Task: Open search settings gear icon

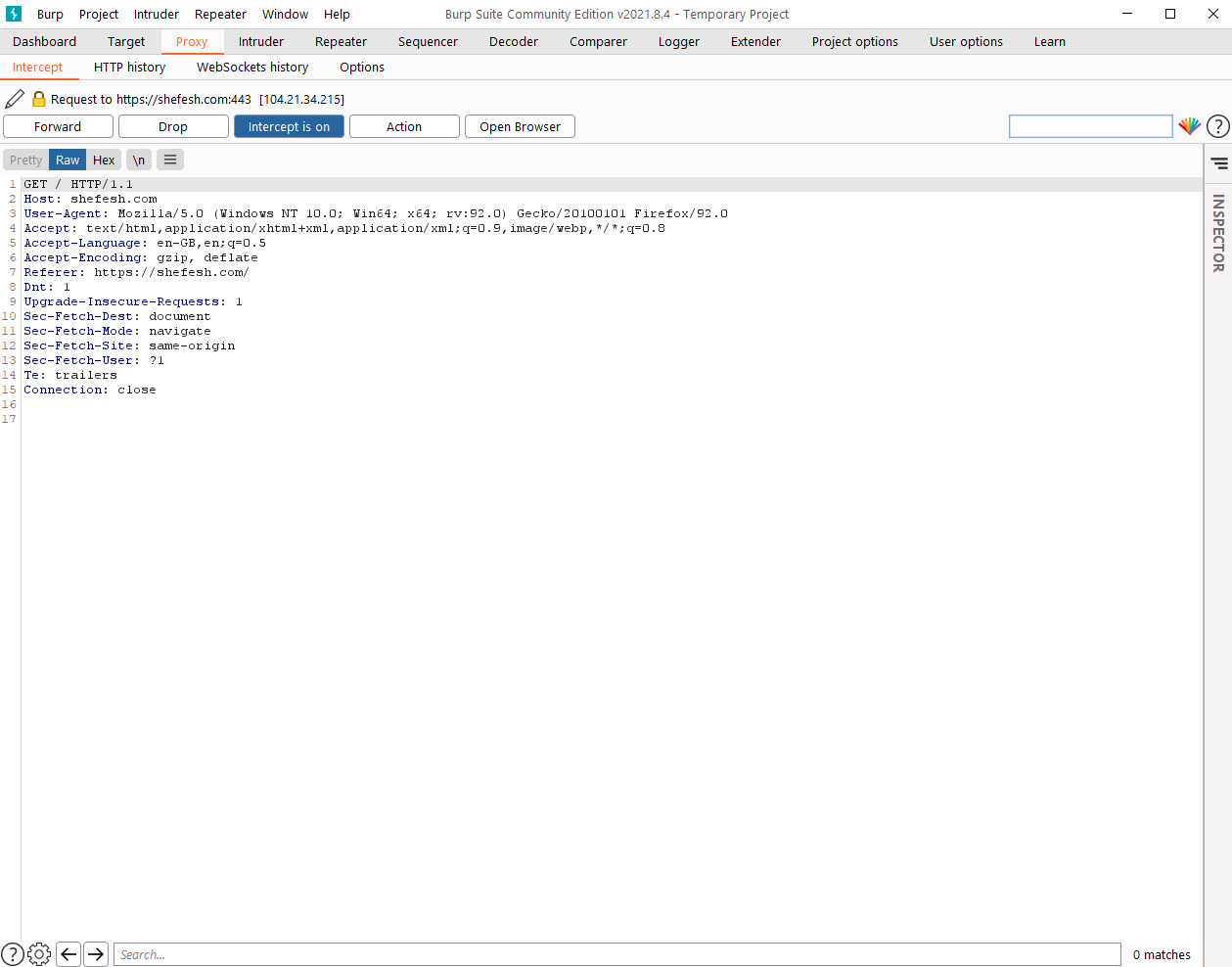Action: coord(39,954)
